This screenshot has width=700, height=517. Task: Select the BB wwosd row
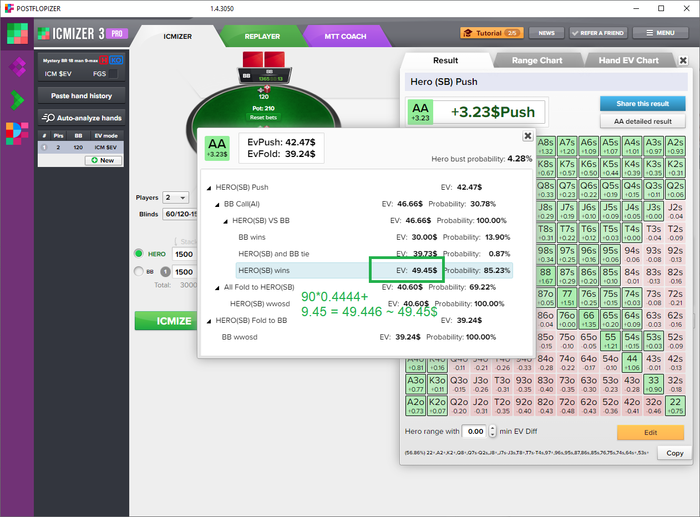pos(358,337)
